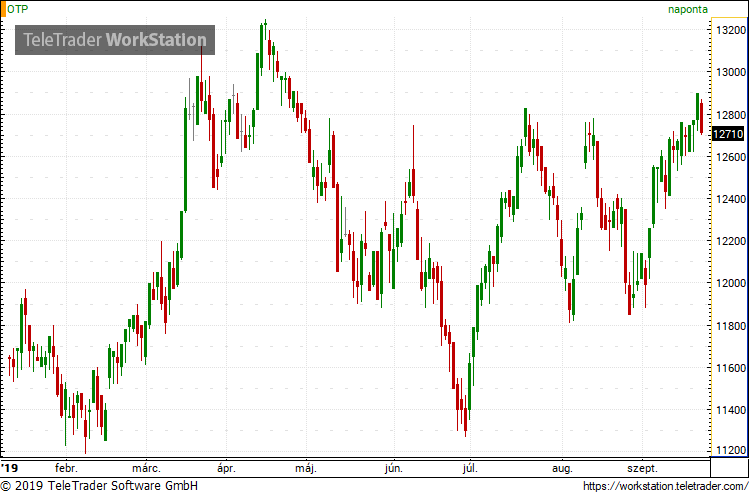Select the 'naponta' interval label
Screen dimensions: 749x494
(x=688, y=10)
